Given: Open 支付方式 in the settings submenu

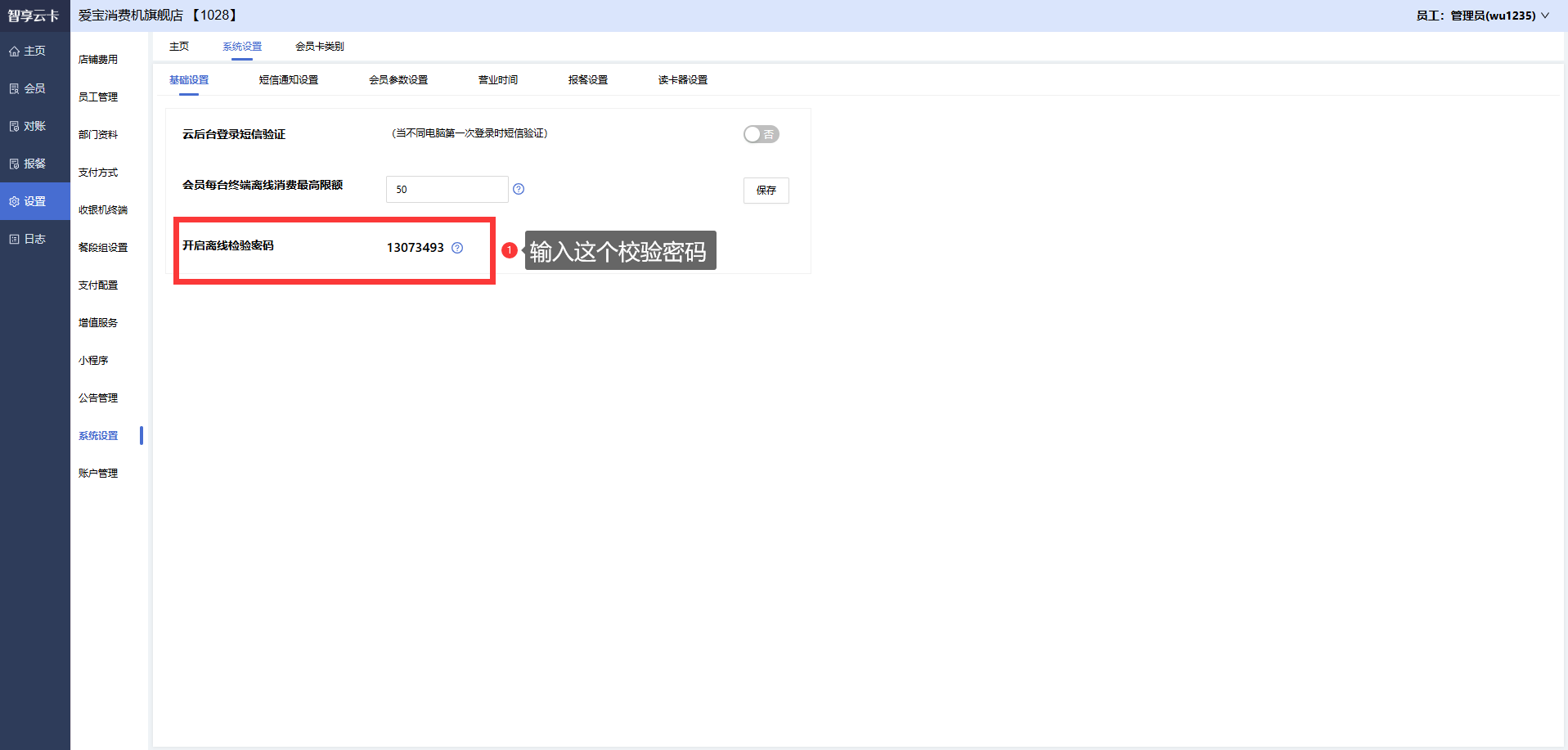Looking at the screenshot, I should (x=98, y=173).
